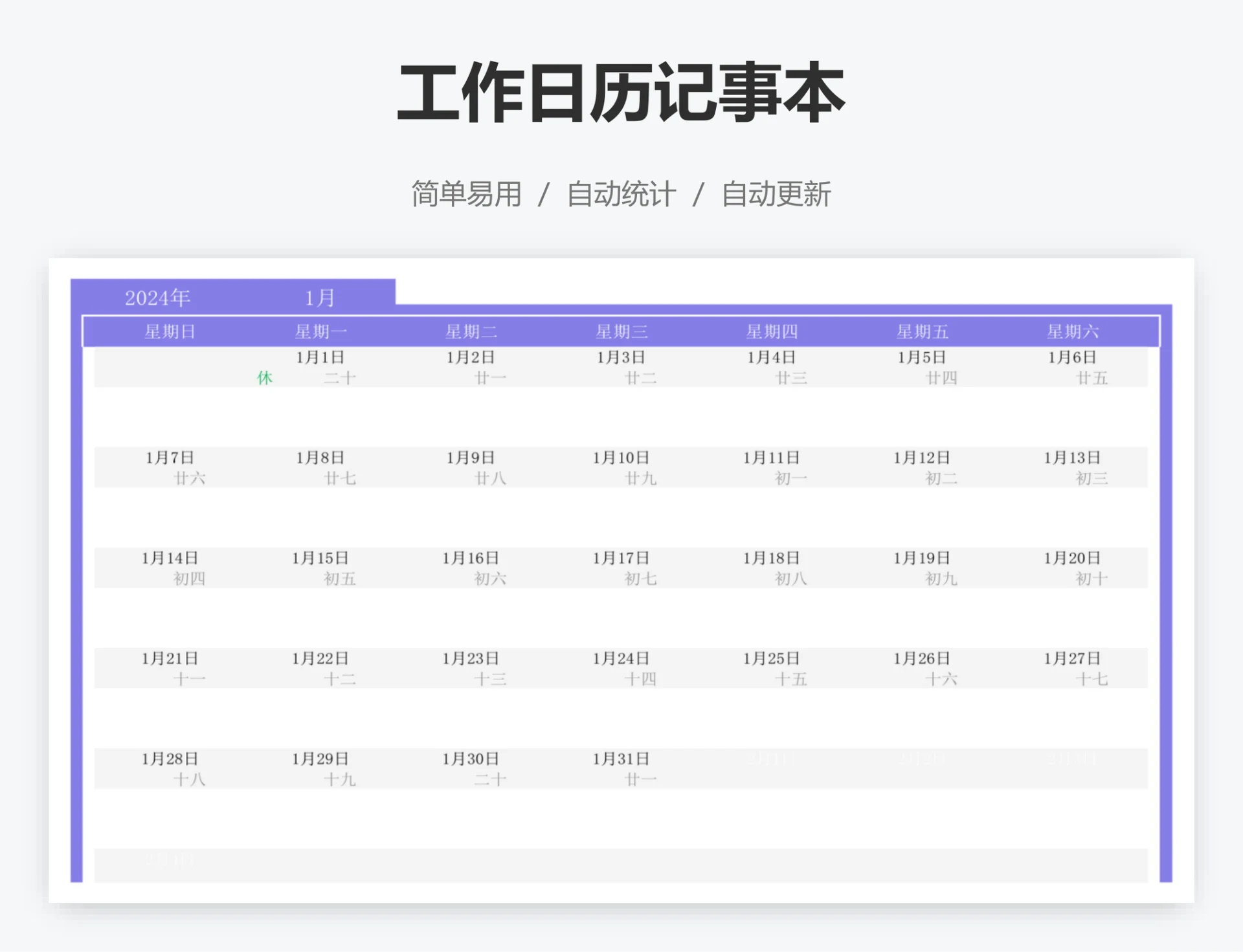
Task: Click the 简单易用 subtitle text
Action: tap(467, 194)
